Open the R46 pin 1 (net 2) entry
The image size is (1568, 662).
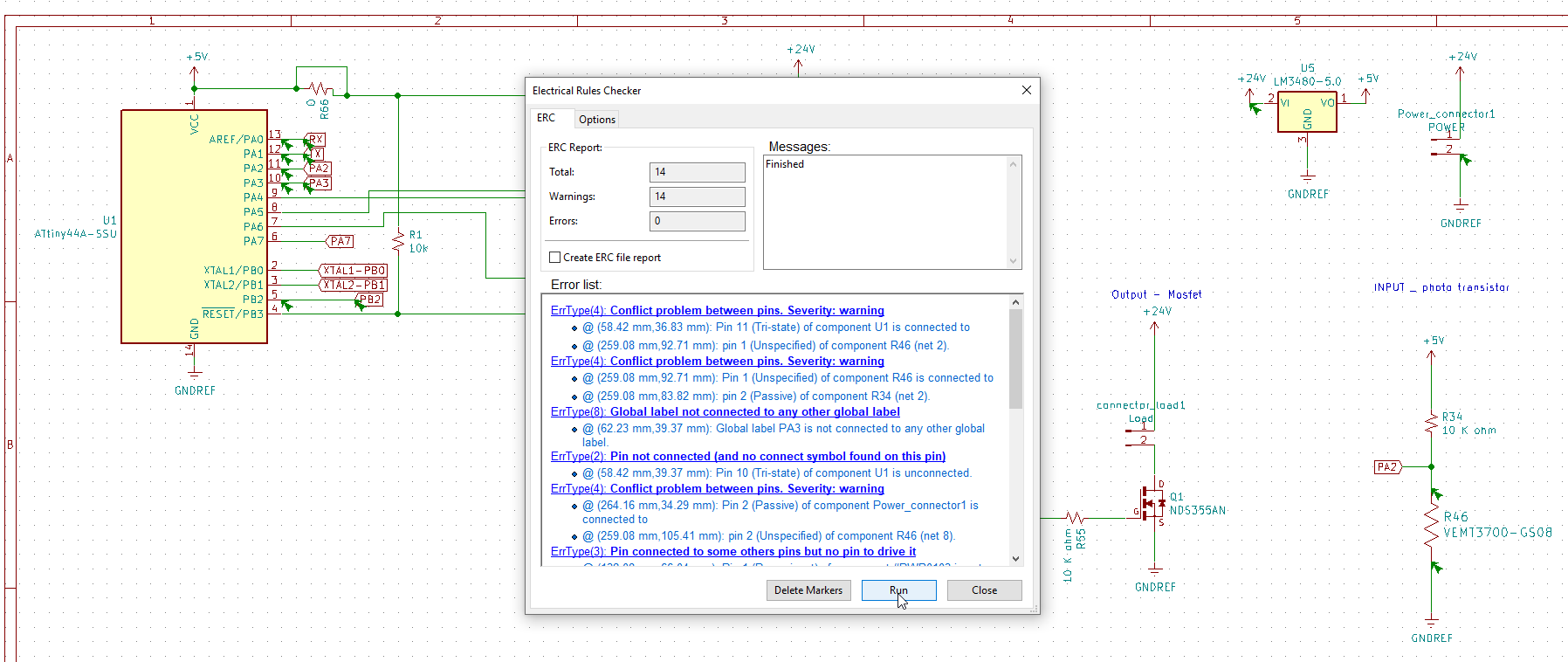tap(766, 346)
